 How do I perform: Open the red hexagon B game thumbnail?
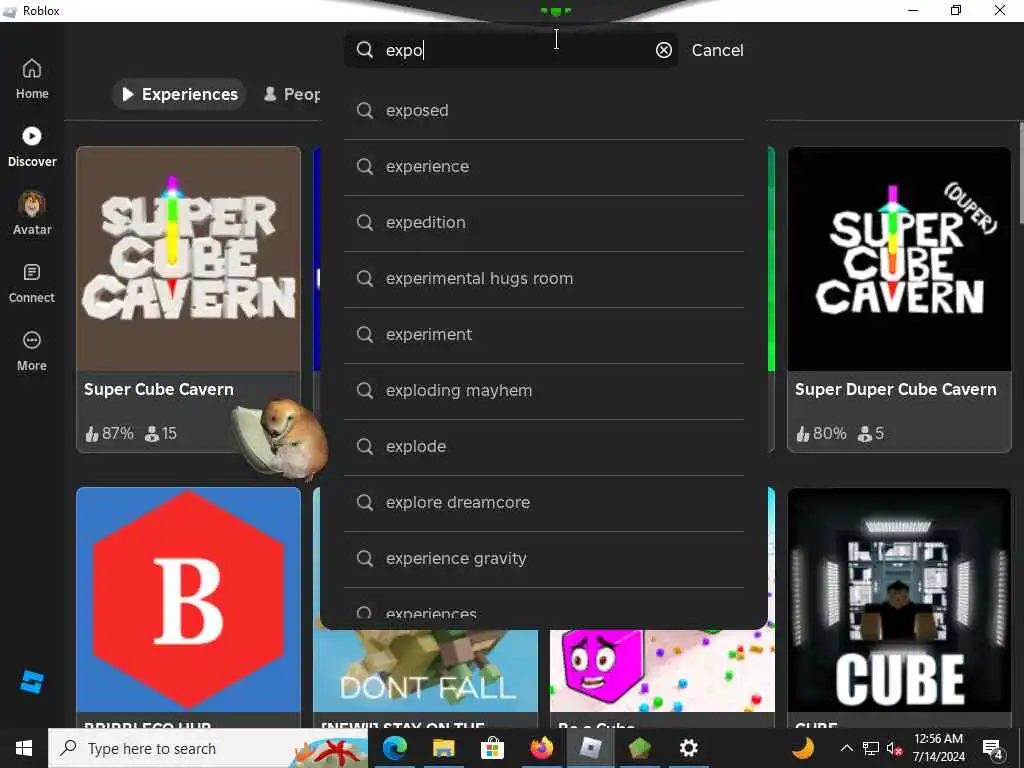point(188,600)
